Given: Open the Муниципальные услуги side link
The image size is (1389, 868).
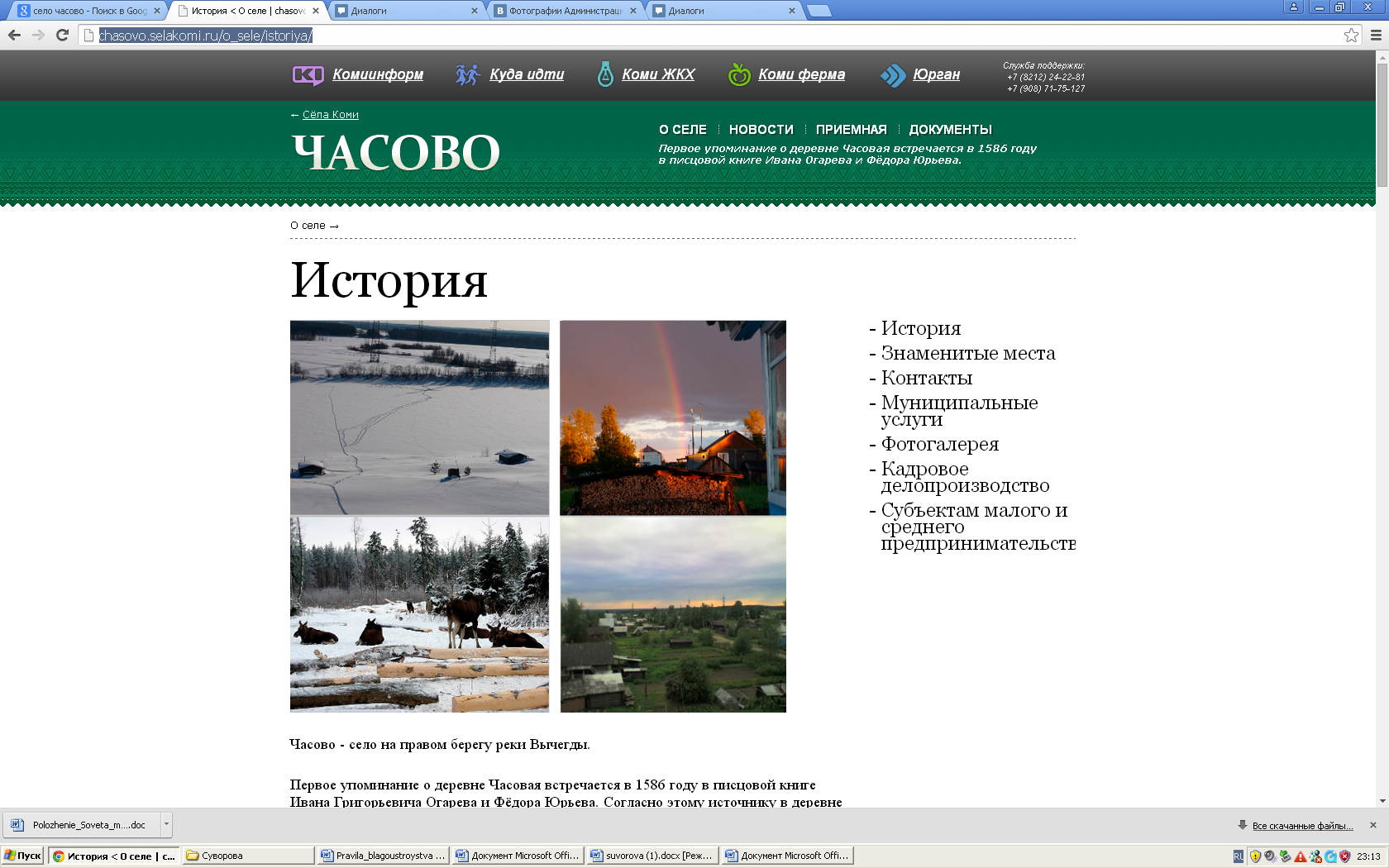Looking at the screenshot, I should [x=959, y=411].
